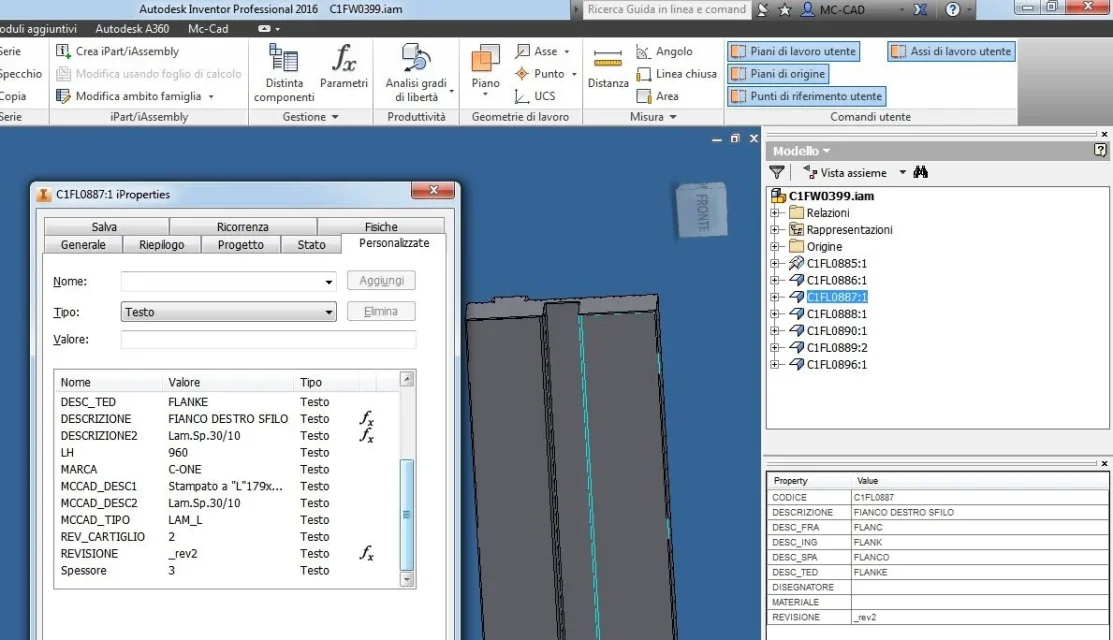Measure with the Angolo tool
Viewport: 1113px width, 640px height.
pyautogui.click(x=664, y=51)
